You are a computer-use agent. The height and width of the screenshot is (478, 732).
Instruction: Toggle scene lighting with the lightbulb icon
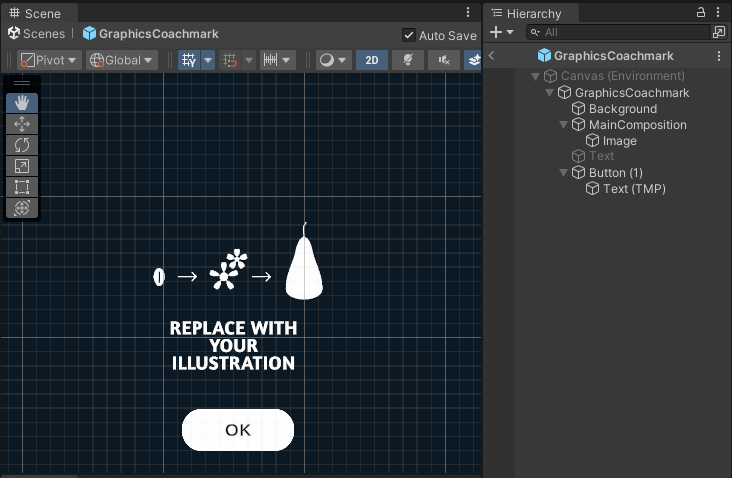coord(407,60)
